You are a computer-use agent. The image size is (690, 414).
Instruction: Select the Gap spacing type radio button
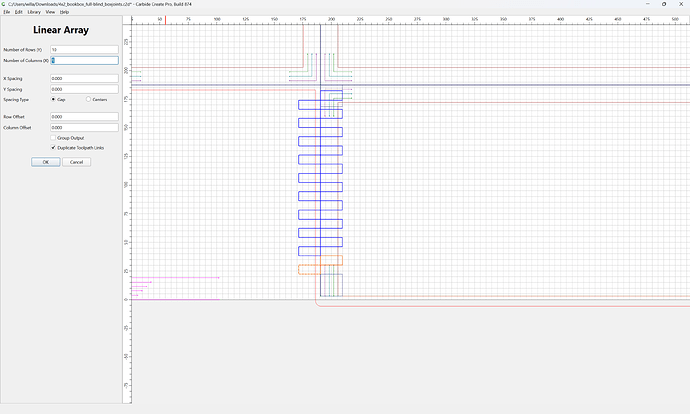(x=53, y=99)
